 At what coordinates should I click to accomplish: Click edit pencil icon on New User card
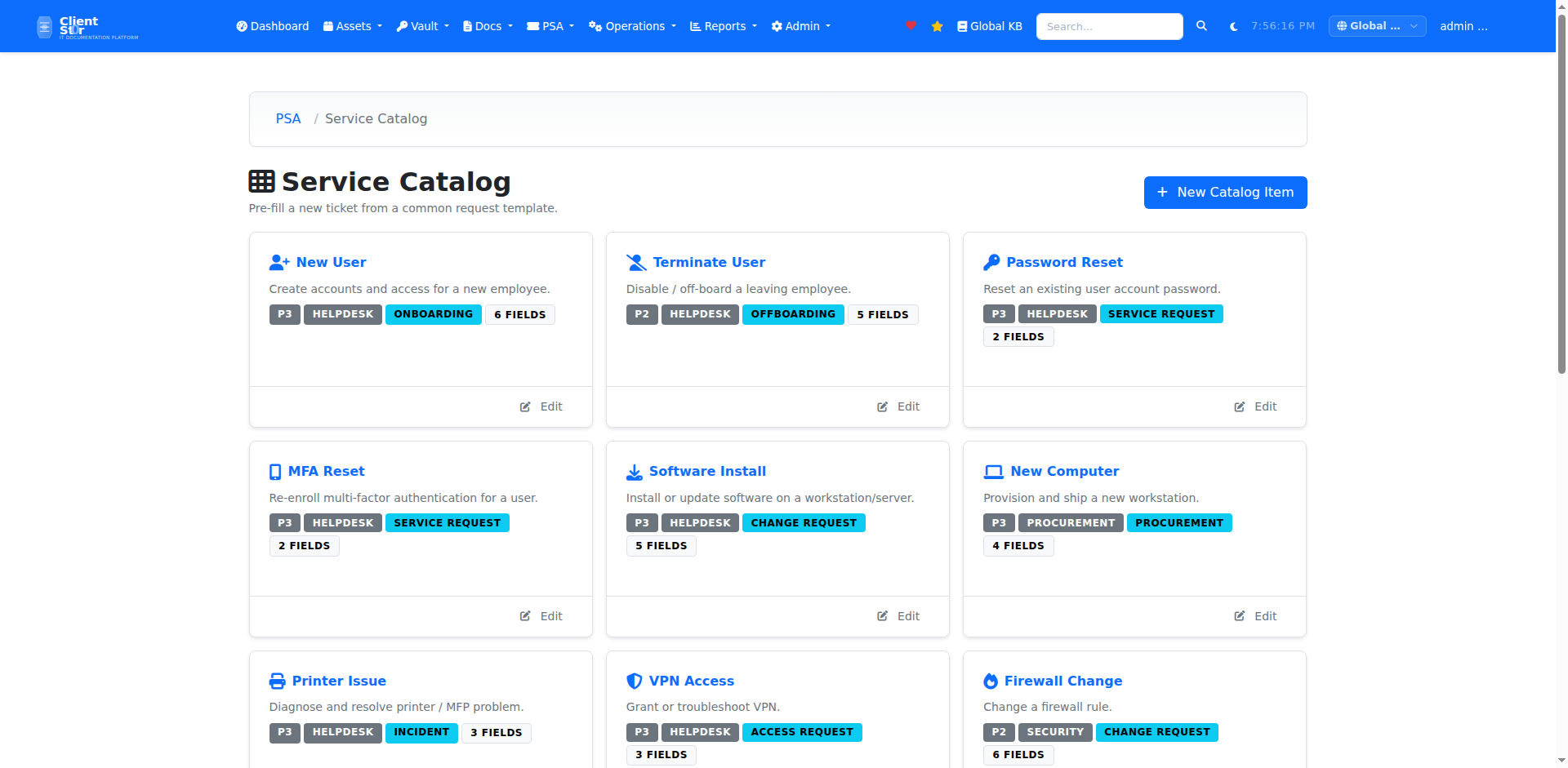525,406
